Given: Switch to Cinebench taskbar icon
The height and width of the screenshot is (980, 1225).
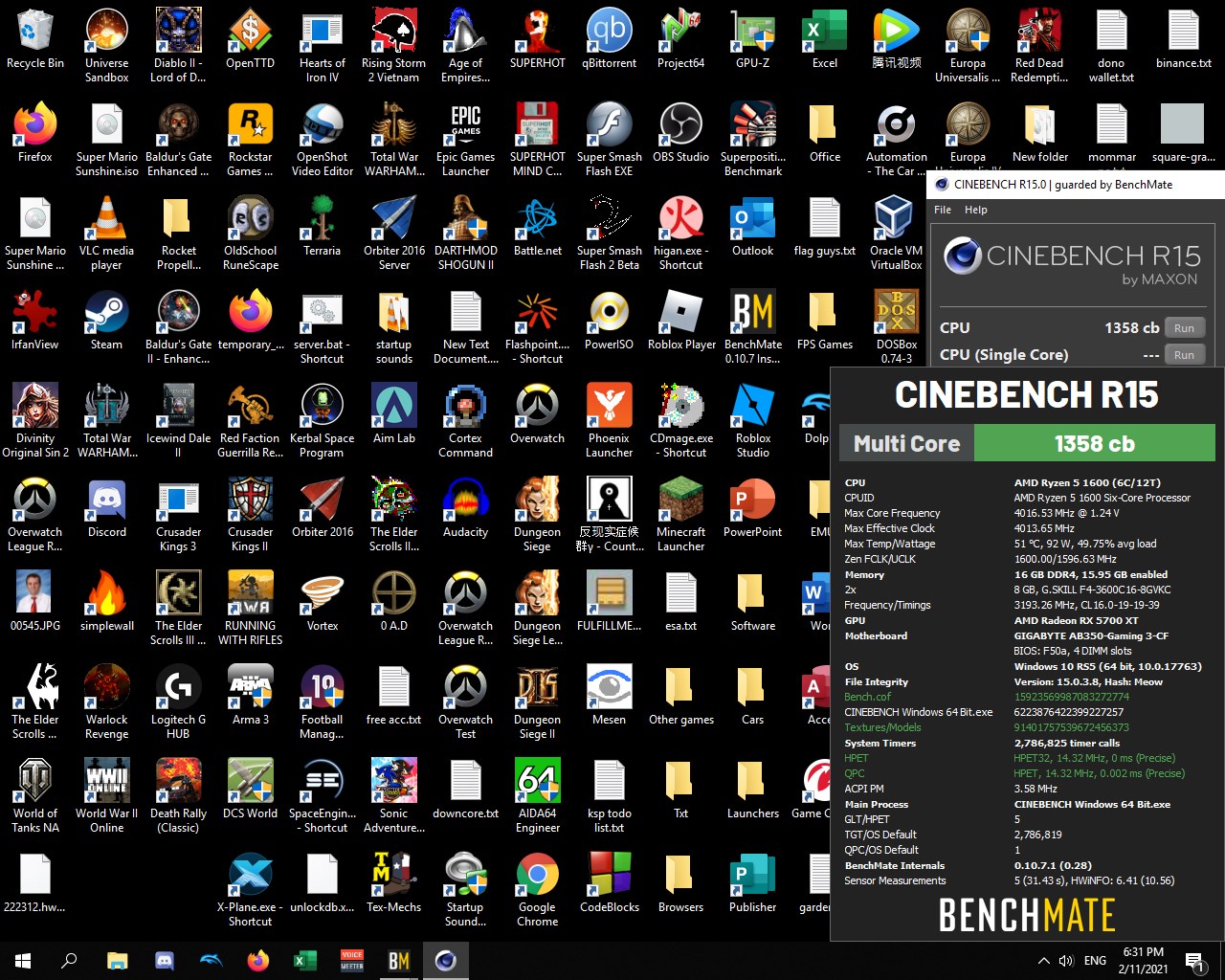Looking at the screenshot, I should pos(445,961).
